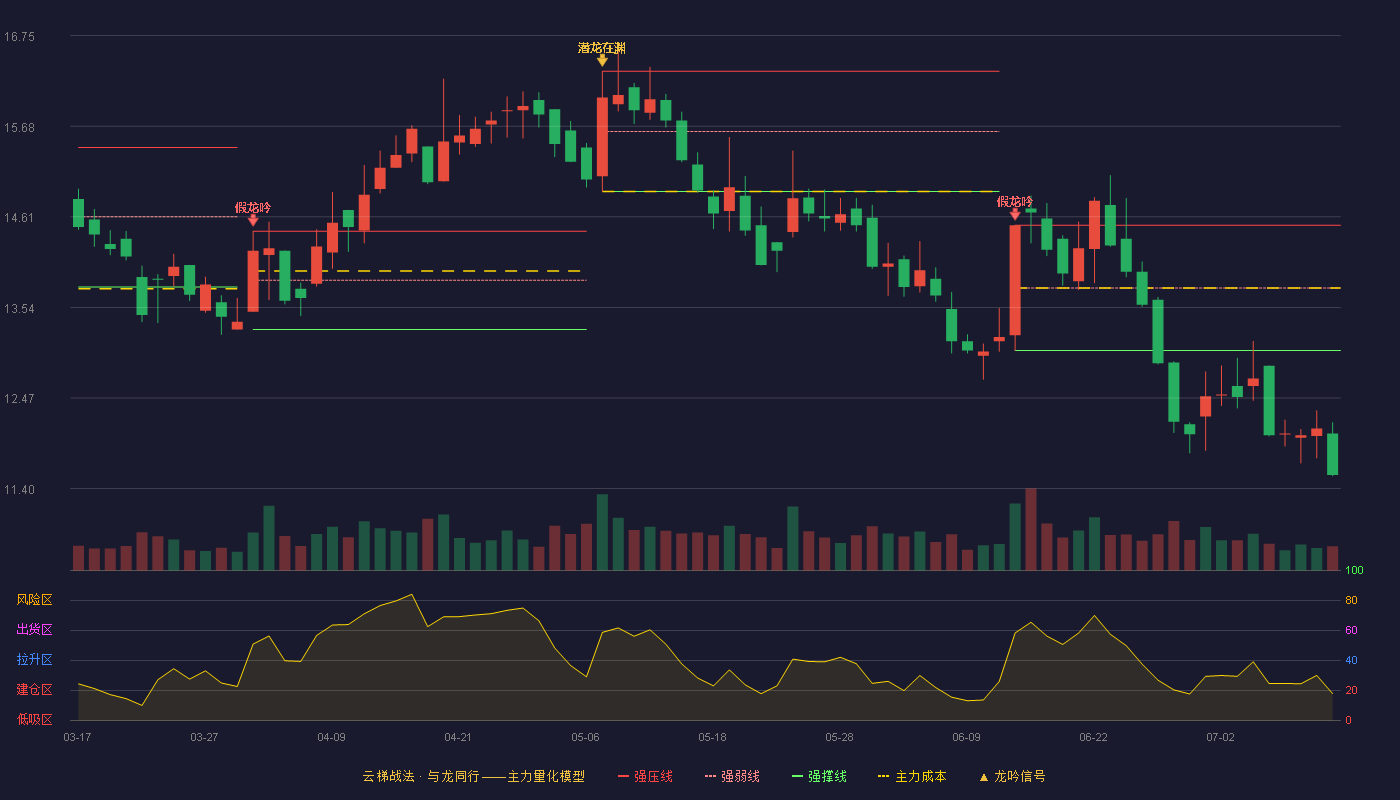Image resolution: width=1400 pixels, height=800 pixels.
Task: Select the 06-09 date axis label
Action: [966, 737]
